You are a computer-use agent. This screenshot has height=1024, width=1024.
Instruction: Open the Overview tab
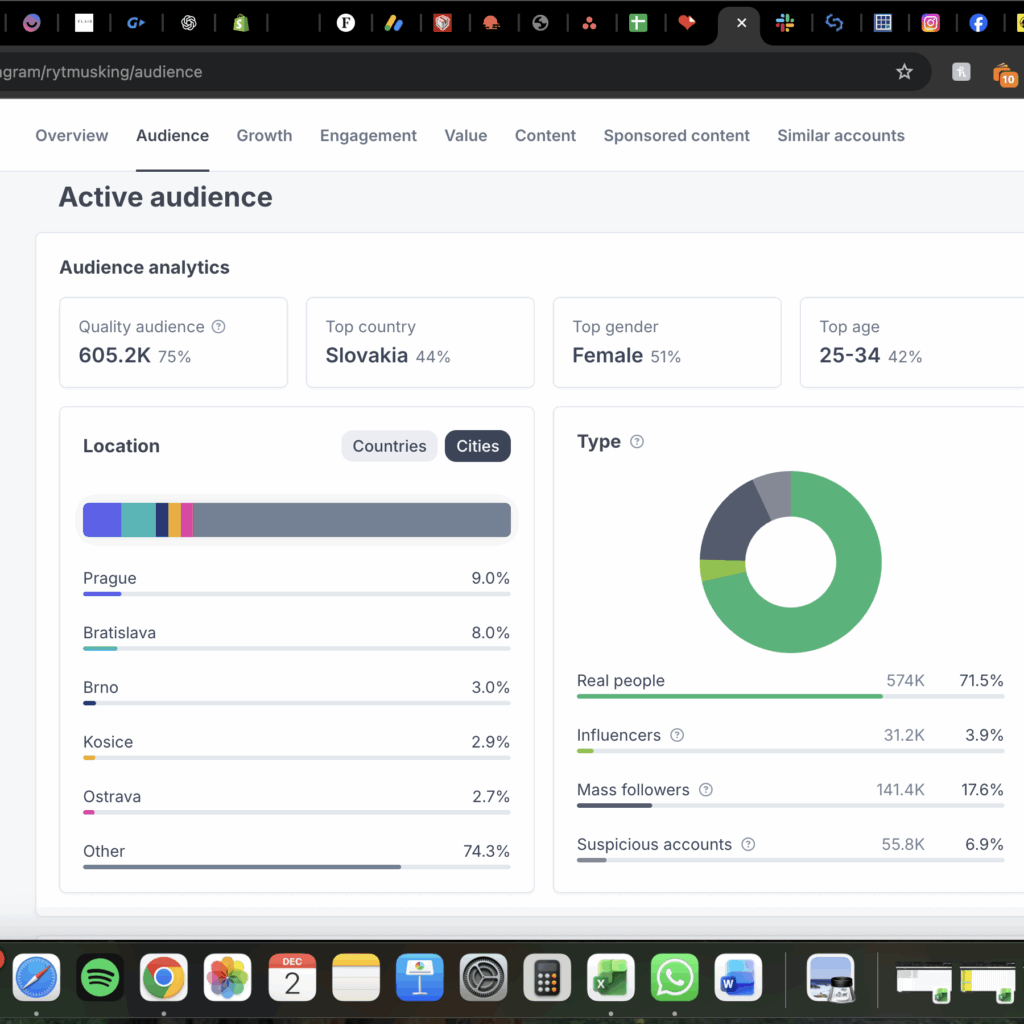tap(72, 136)
